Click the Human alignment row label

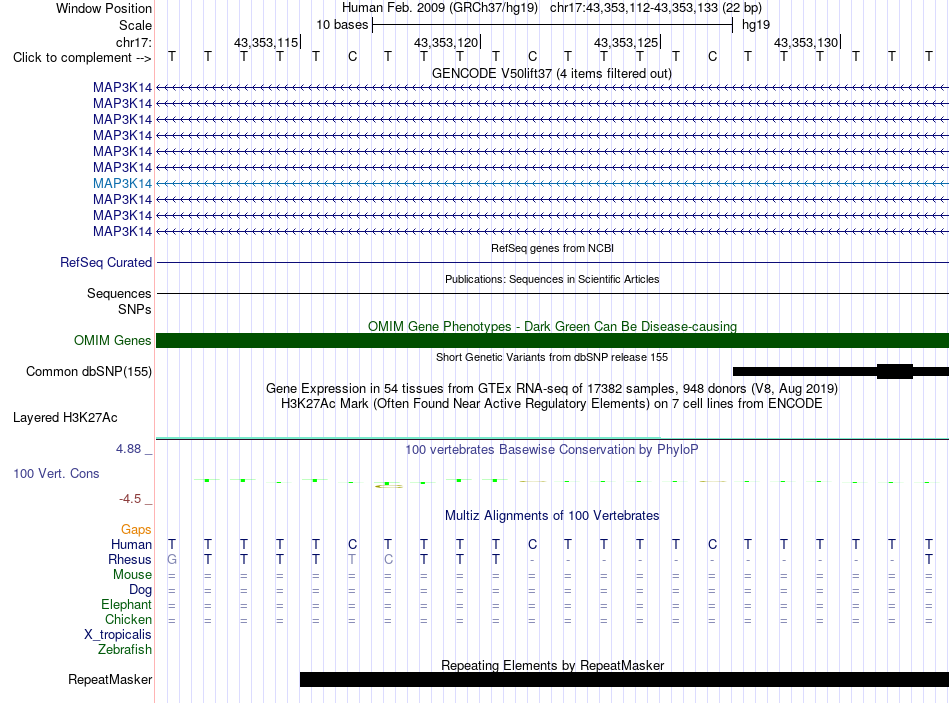[x=131, y=544]
